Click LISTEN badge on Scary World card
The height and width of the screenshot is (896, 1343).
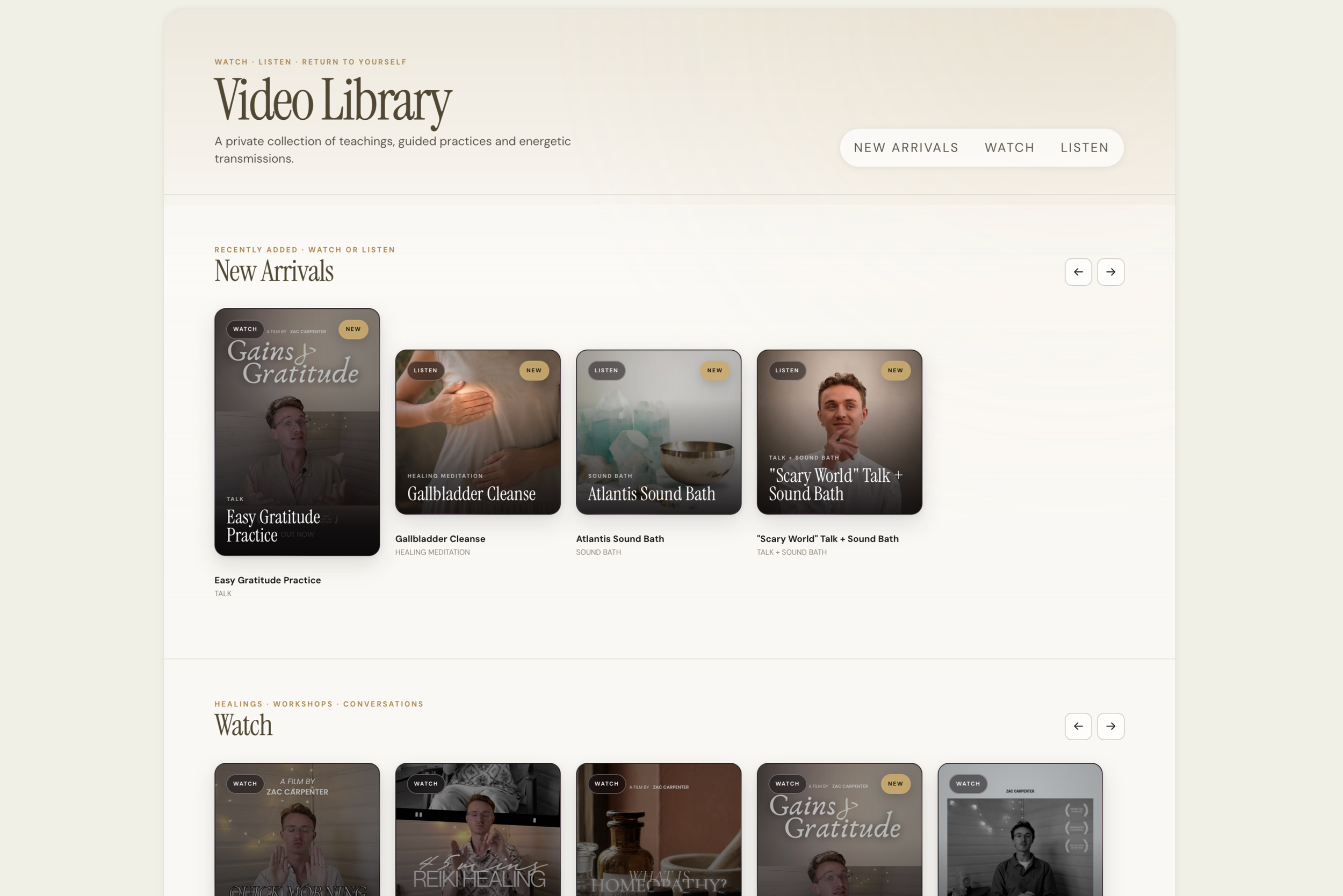[787, 370]
